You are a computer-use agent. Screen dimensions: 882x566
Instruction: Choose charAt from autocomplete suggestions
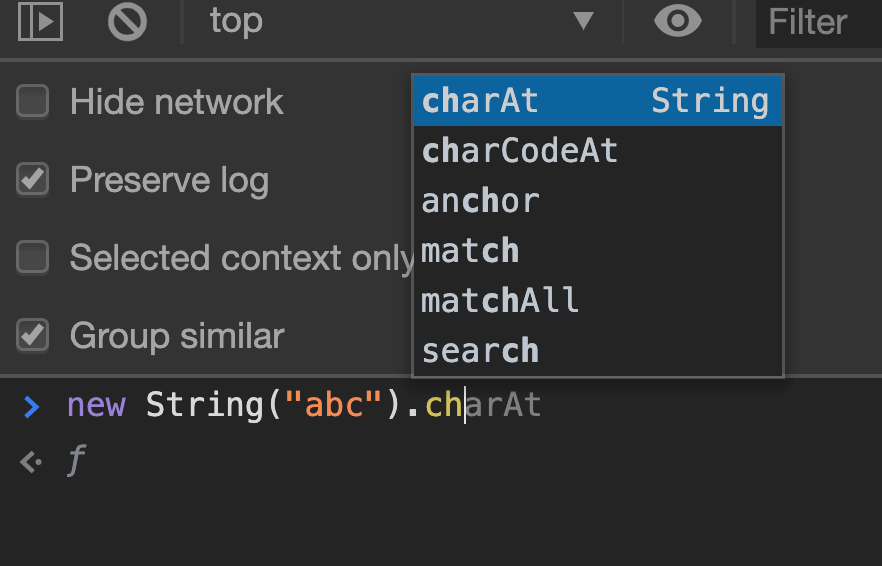click(x=596, y=101)
